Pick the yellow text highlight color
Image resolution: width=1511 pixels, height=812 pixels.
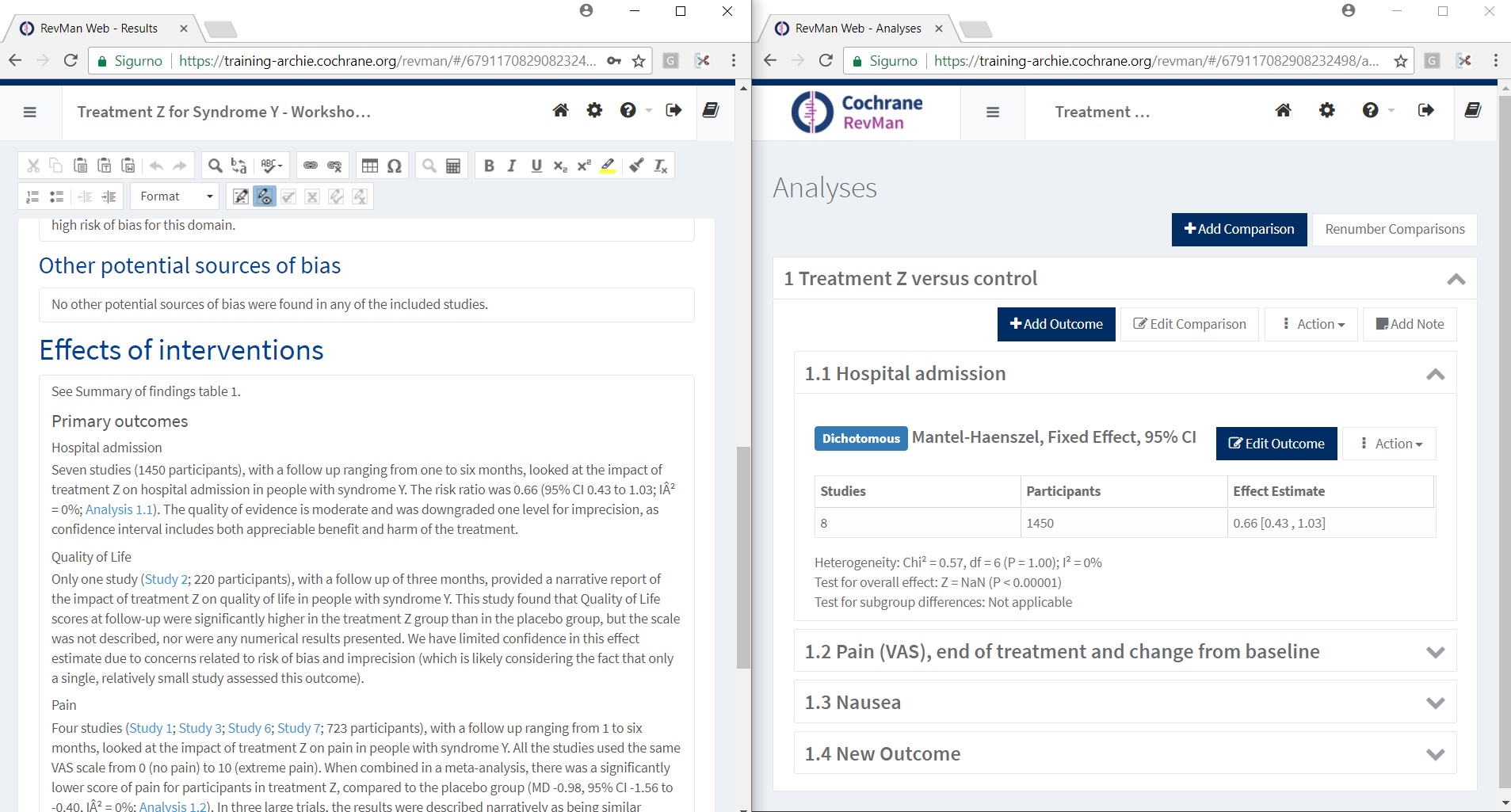(608, 166)
